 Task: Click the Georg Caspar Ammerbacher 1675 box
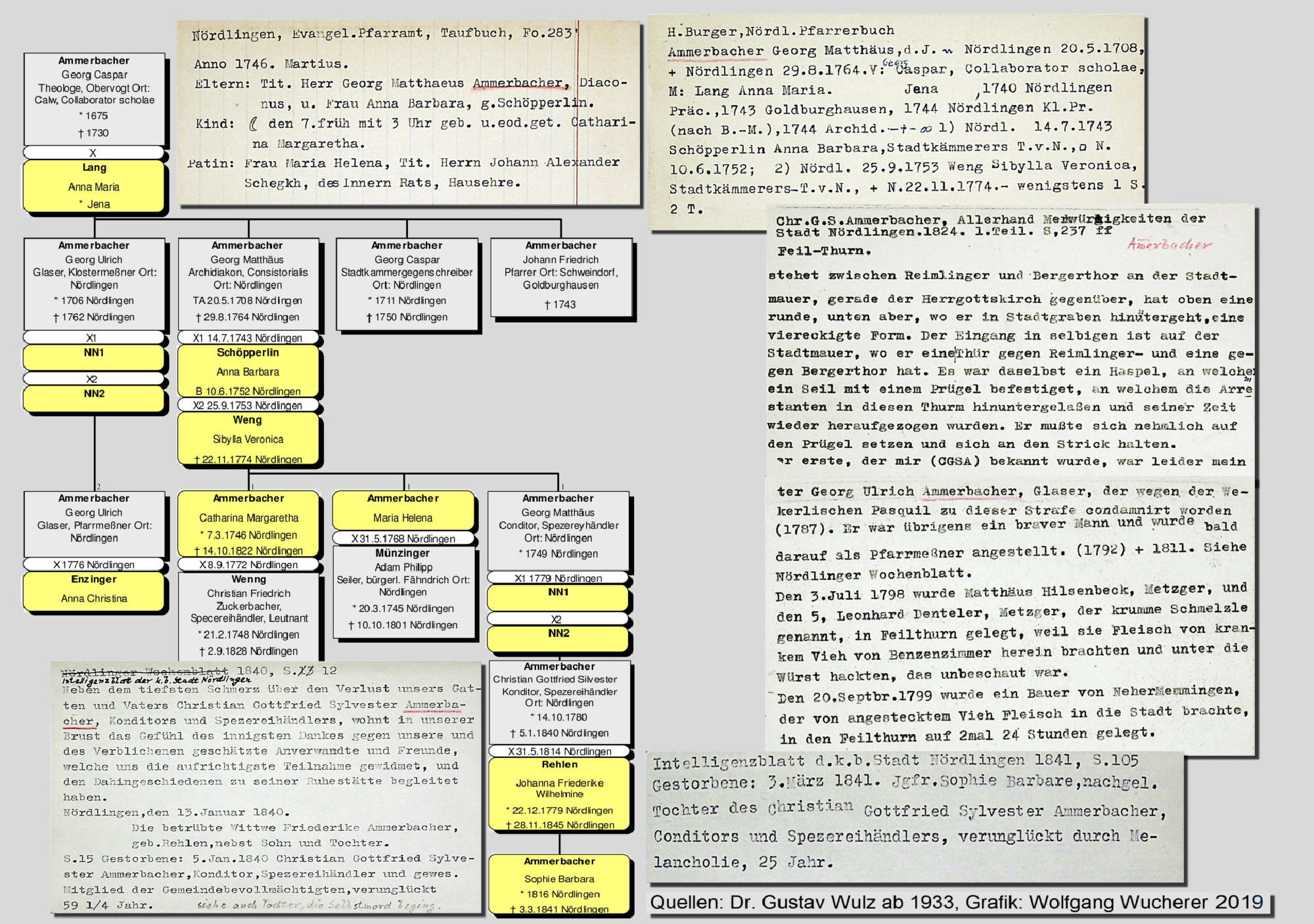pos(94,99)
